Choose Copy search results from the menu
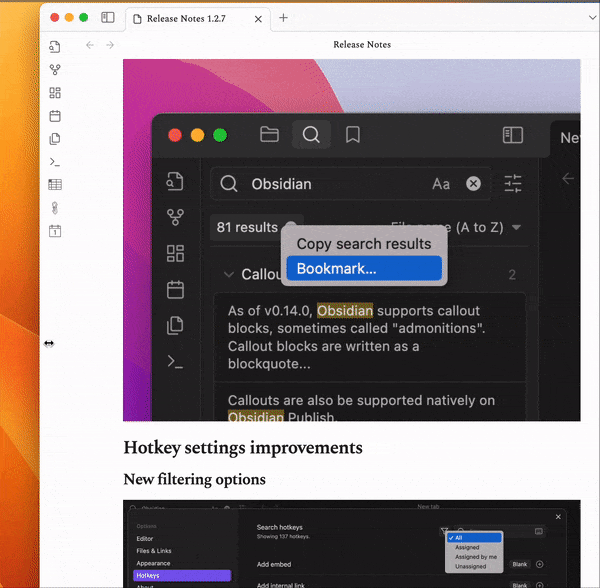This screenshot has height=588, width=600. point(364,244)
